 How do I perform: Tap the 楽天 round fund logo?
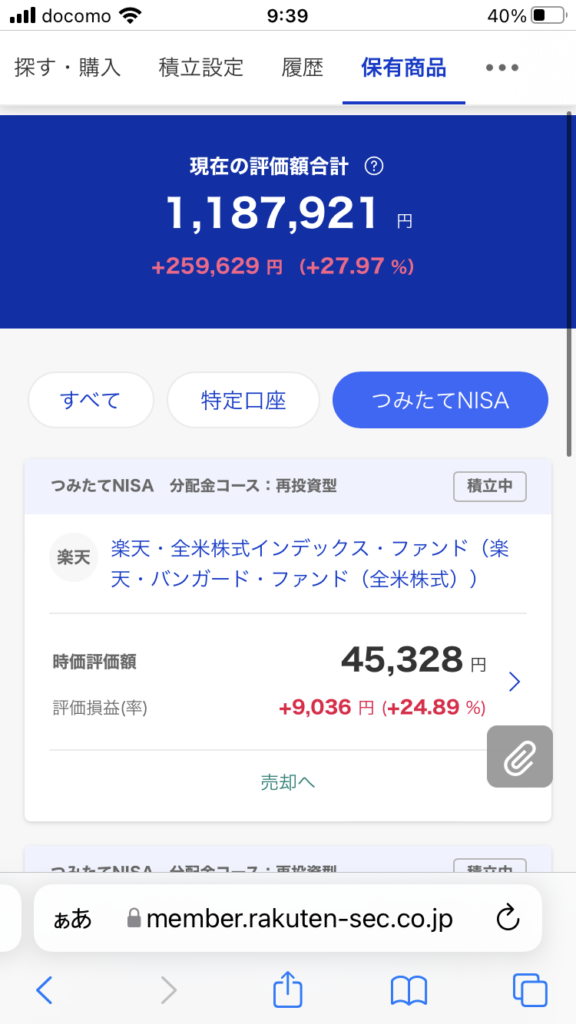point(74,560)
